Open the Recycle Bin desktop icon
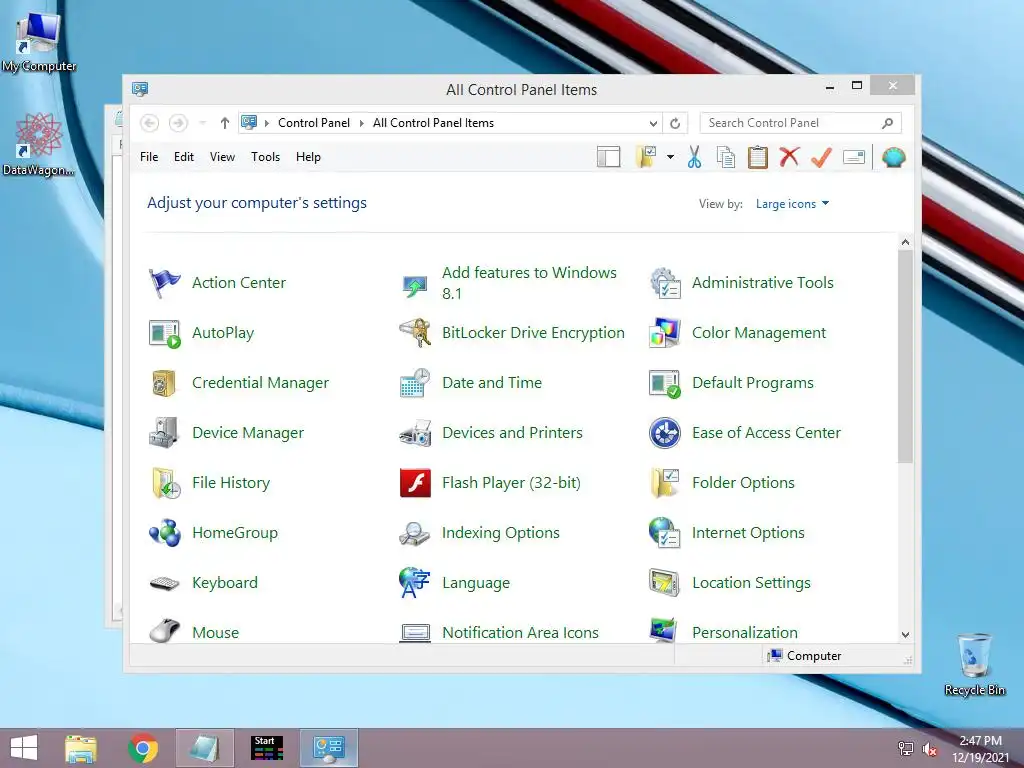This screenshot has height=768, width=1024. coord(974,664)
